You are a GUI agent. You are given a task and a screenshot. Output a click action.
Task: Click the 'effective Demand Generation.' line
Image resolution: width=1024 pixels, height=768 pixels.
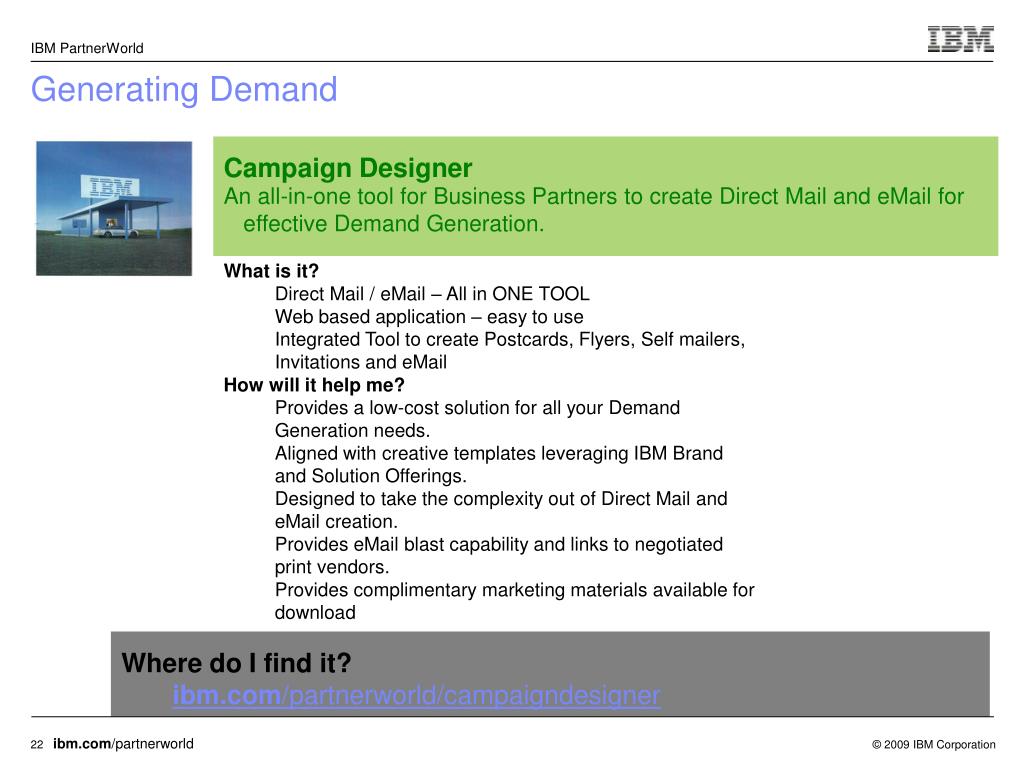pyautogui.click(x=393, y=224)
